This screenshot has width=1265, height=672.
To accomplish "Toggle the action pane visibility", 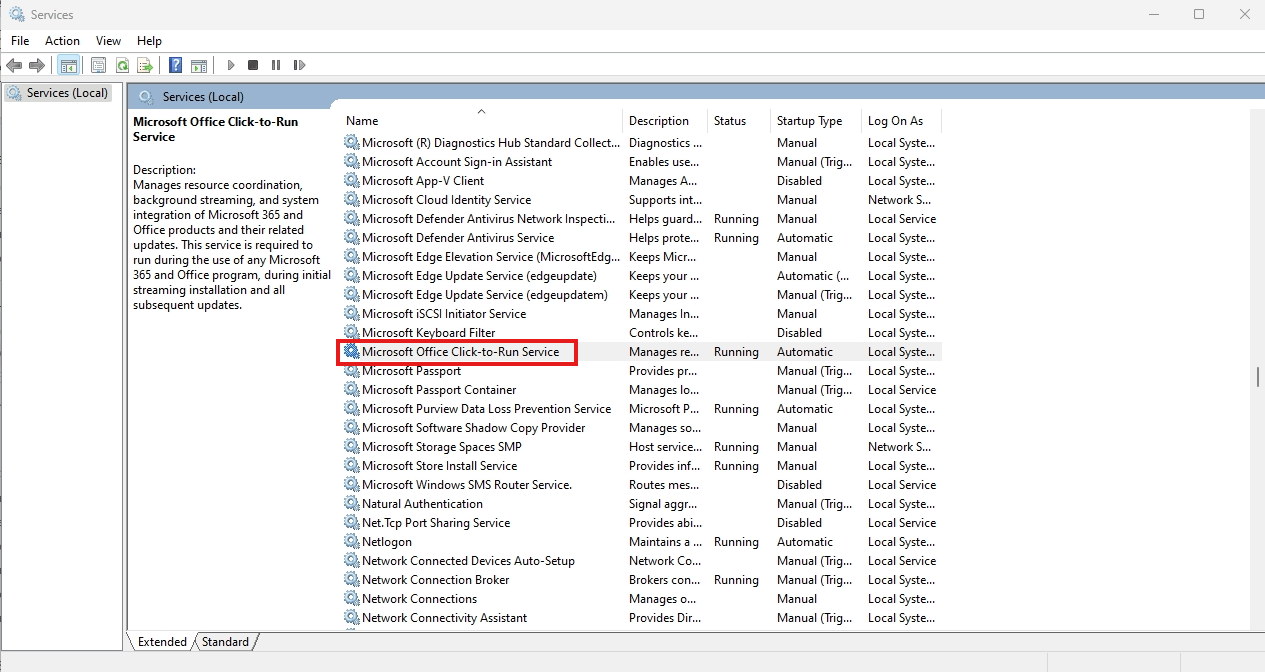I will click(x=199, y=64).
